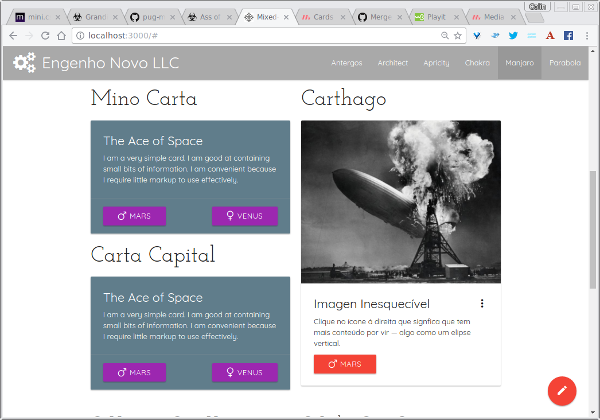Screen dimensions: 600x420
Task: Click VENUS button in Mino Carta card
Action: click(245, 216)
